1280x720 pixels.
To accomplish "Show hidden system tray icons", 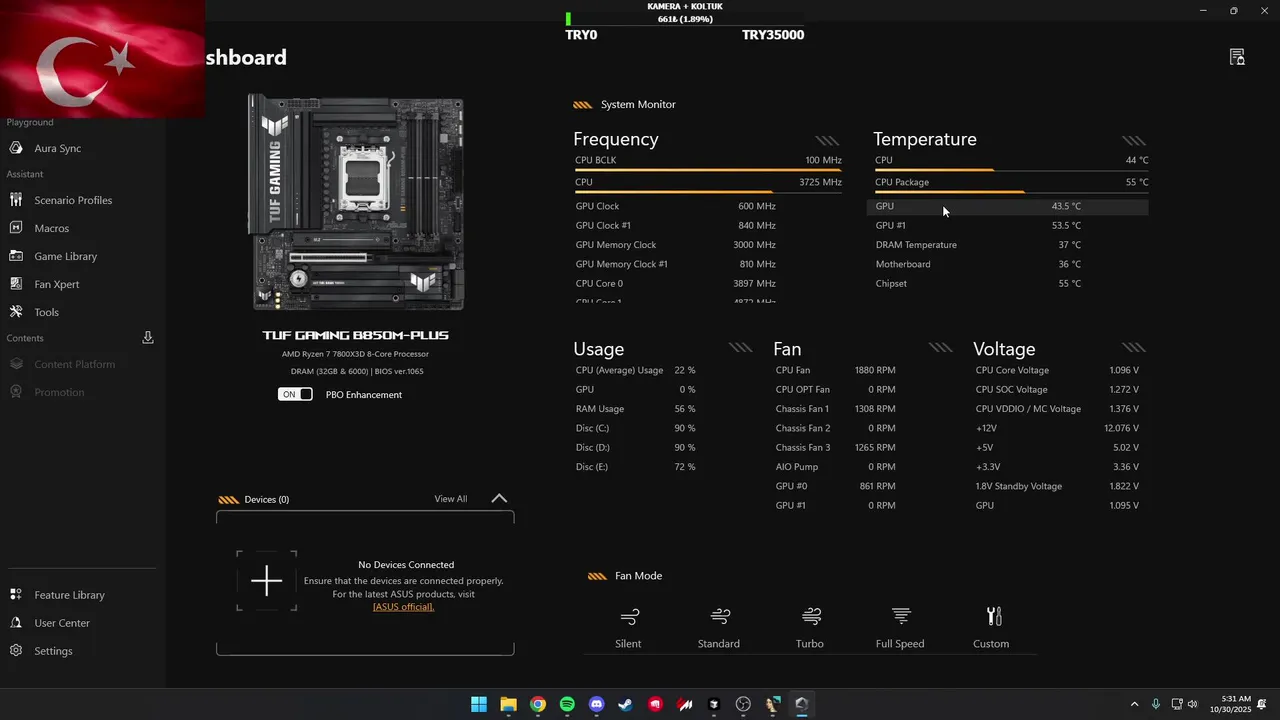I will pos(1134,704).
